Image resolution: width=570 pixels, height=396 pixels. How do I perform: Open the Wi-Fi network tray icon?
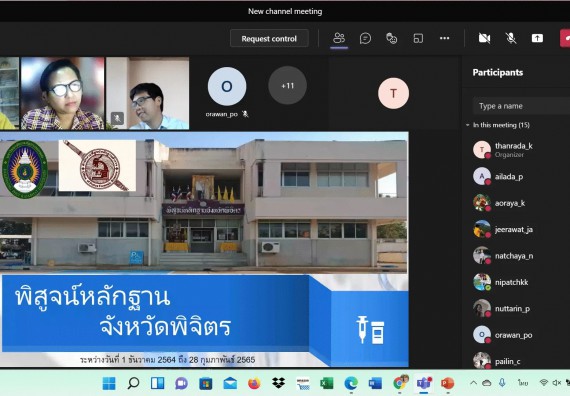click(543, 383)
